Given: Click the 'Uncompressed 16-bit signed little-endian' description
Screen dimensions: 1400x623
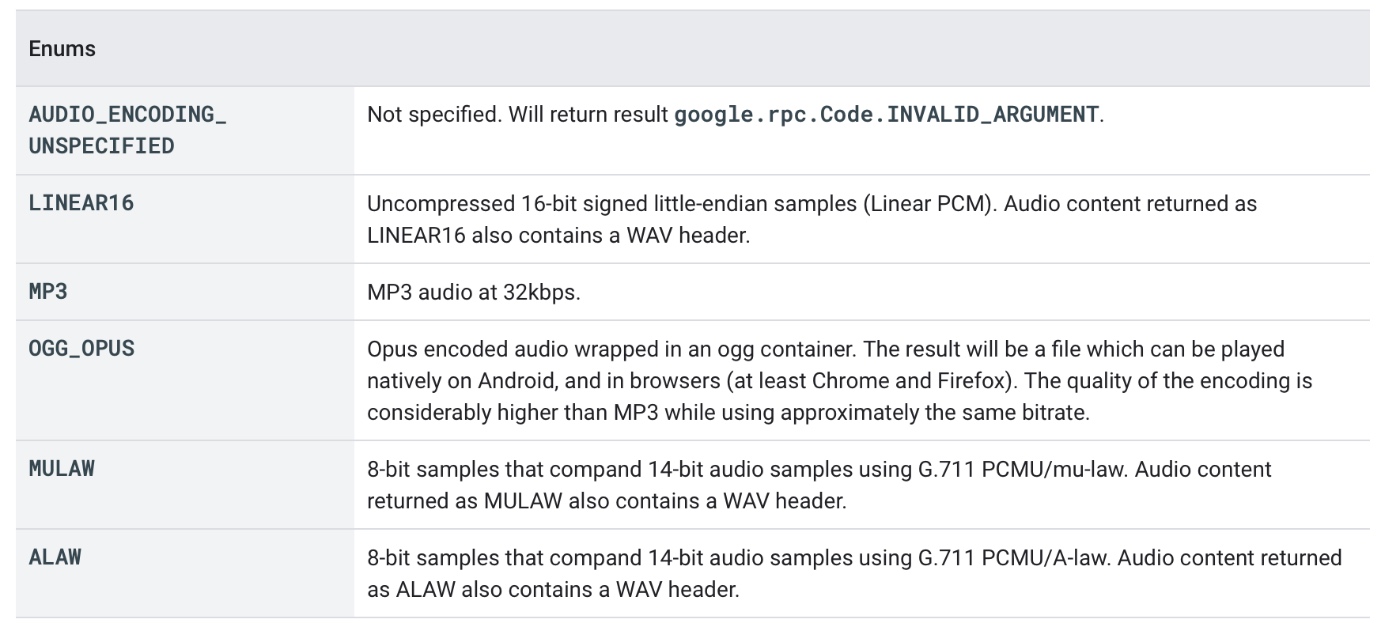Looking at the screenshot, I should pyautogui.click(x=575, y=203).
